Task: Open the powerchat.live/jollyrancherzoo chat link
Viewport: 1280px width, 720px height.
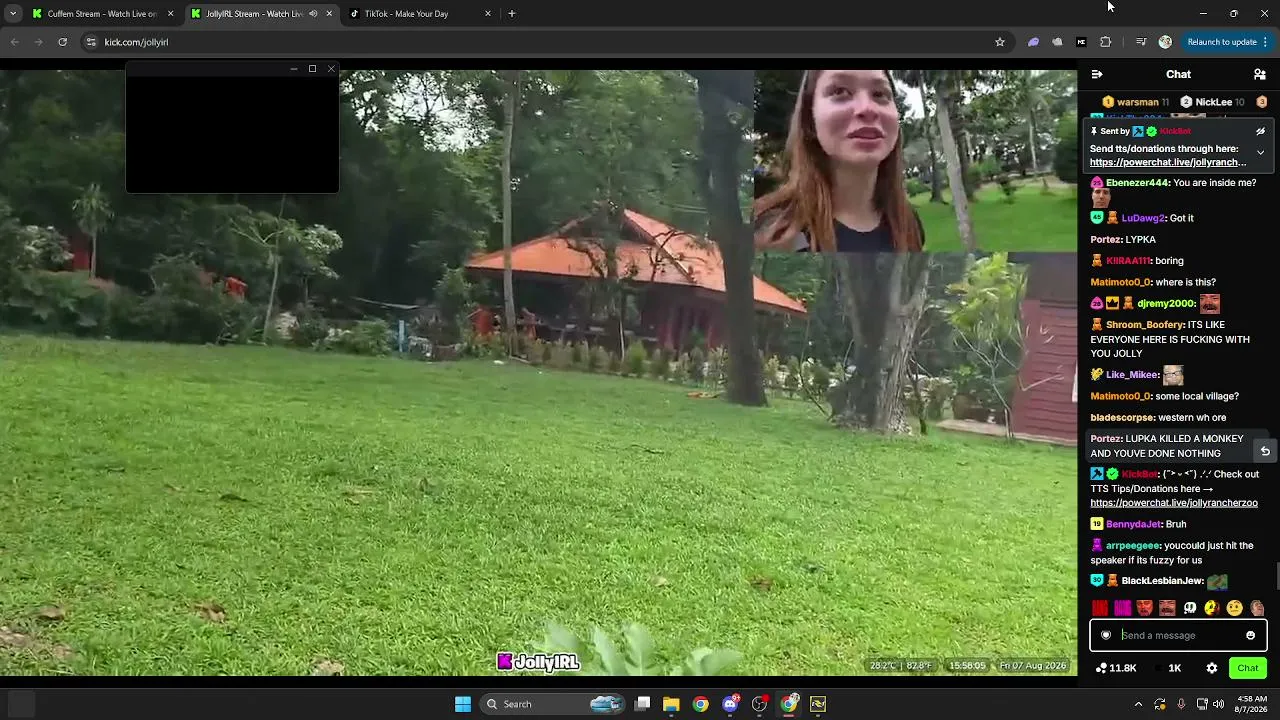Action: (1173, 503)
